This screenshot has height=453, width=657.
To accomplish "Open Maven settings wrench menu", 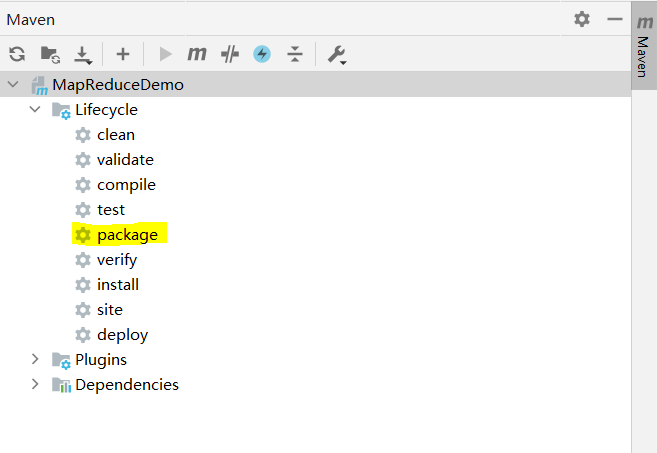I will point(337,54).
